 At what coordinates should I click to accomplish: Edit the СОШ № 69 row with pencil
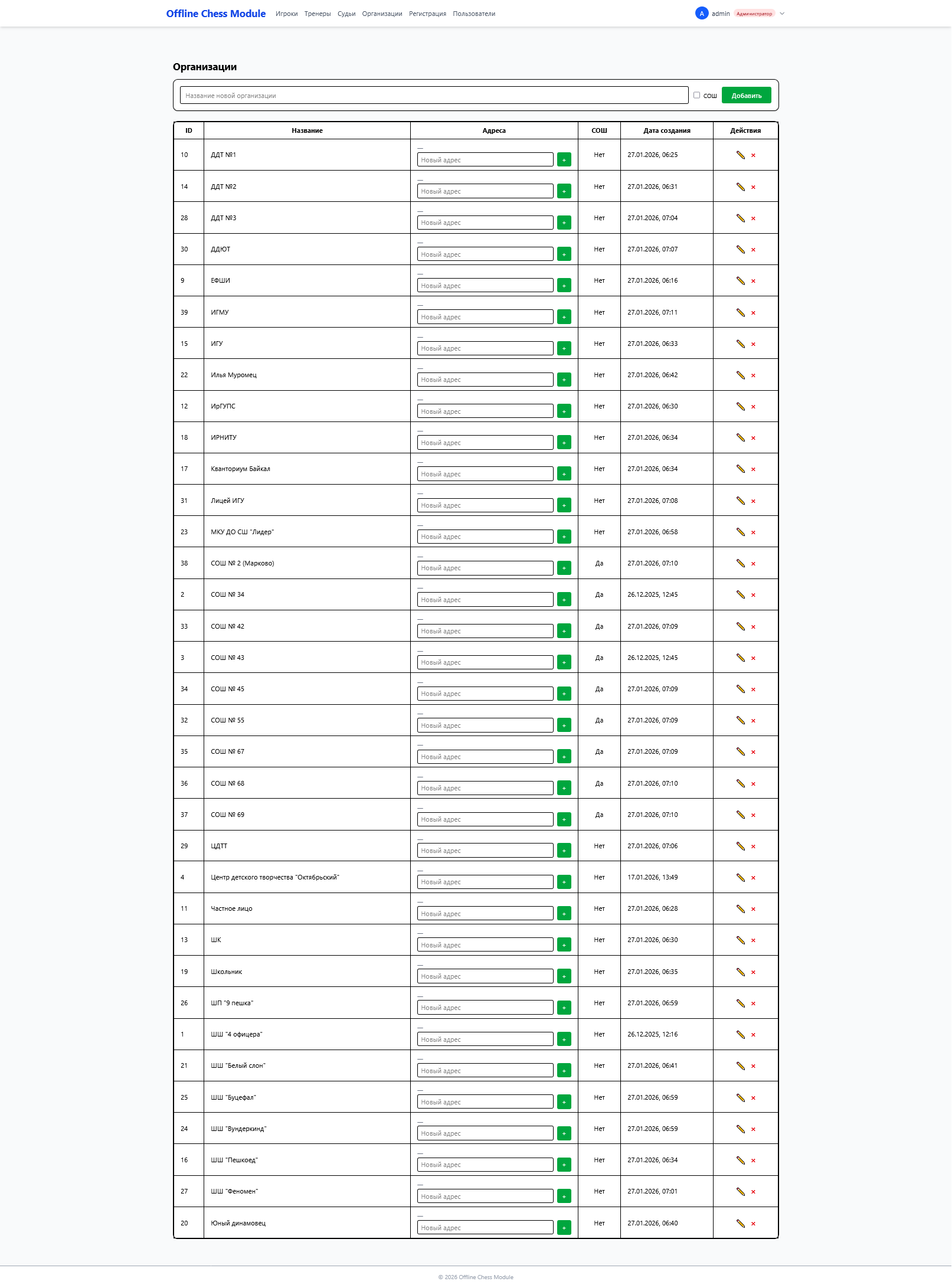tap(740, 815)
